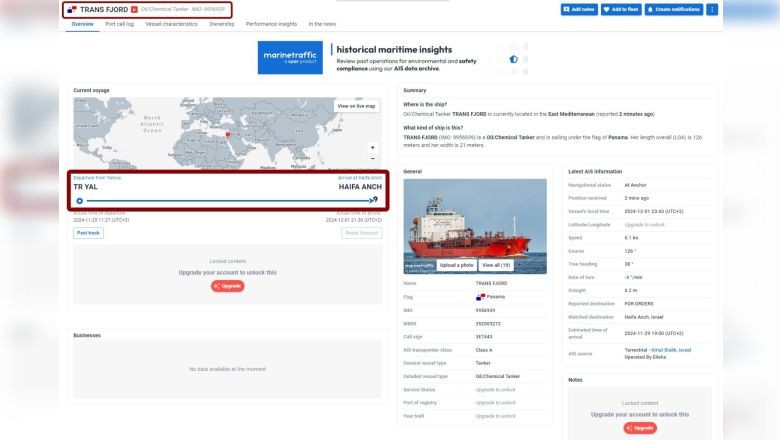Click the red ship position marker on map
This screenshot has height=440, width=780.
tap(228, 135)
